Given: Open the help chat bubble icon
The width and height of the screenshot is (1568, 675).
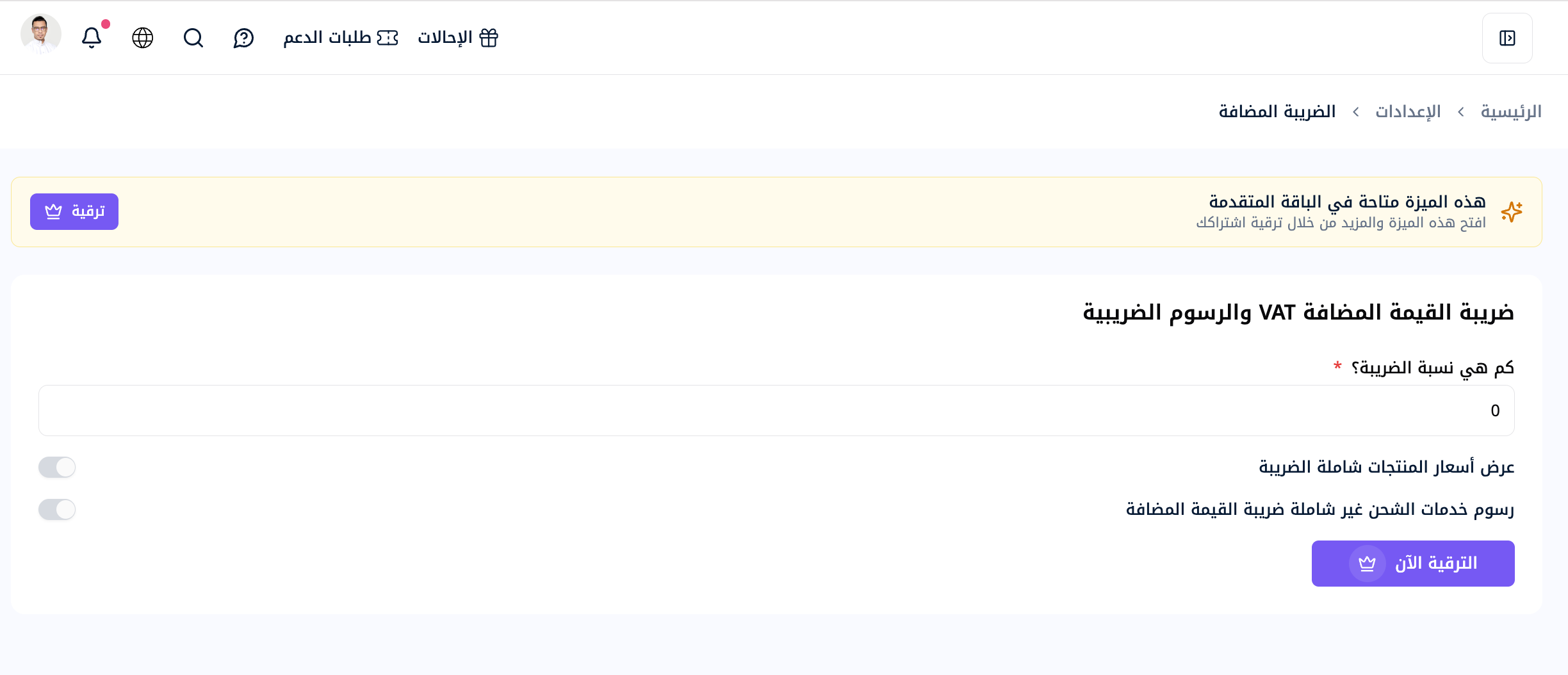Looking at the screenshot, I should (243, 38).
